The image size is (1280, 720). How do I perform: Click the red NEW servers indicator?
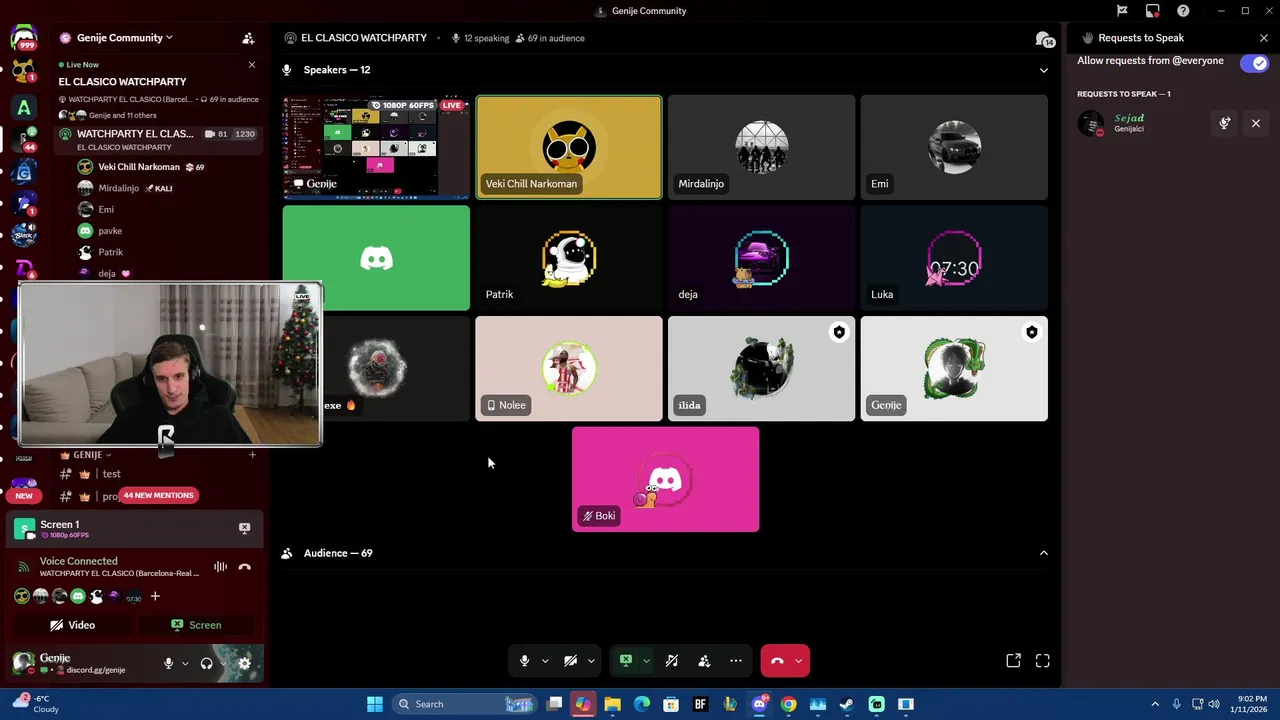[x=24, y=496]
